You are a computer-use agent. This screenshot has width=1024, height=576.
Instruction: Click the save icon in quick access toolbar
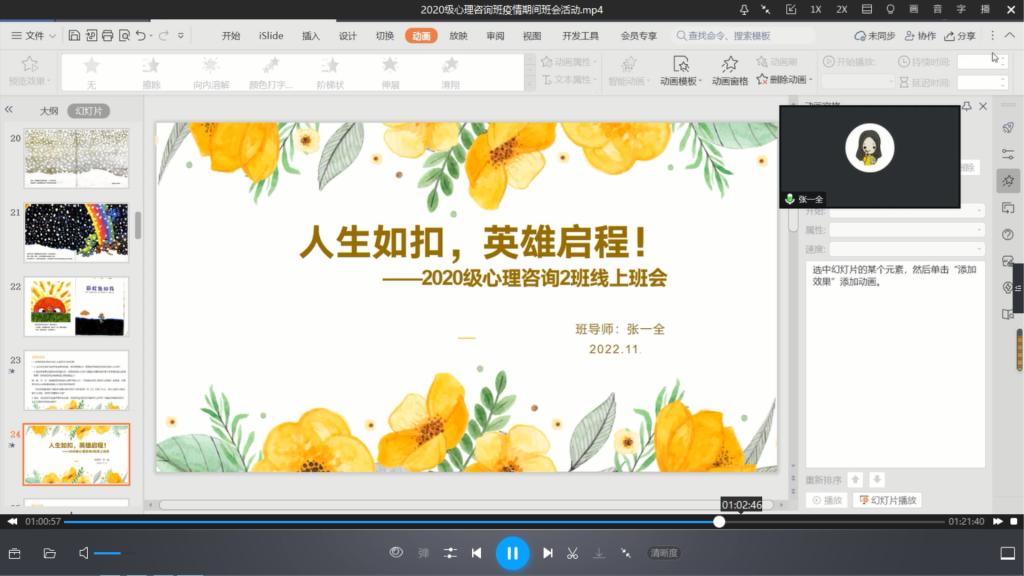click(x=75, y=35)
